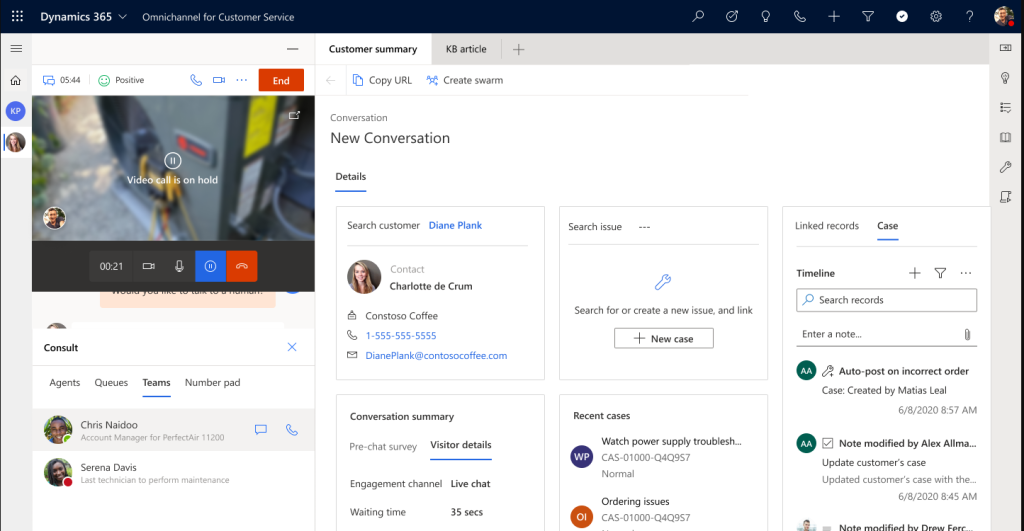The height and width of the screenshot is (531, 1024).
Task: Filter timeline records with funnel icon
Action: (940, 273)
